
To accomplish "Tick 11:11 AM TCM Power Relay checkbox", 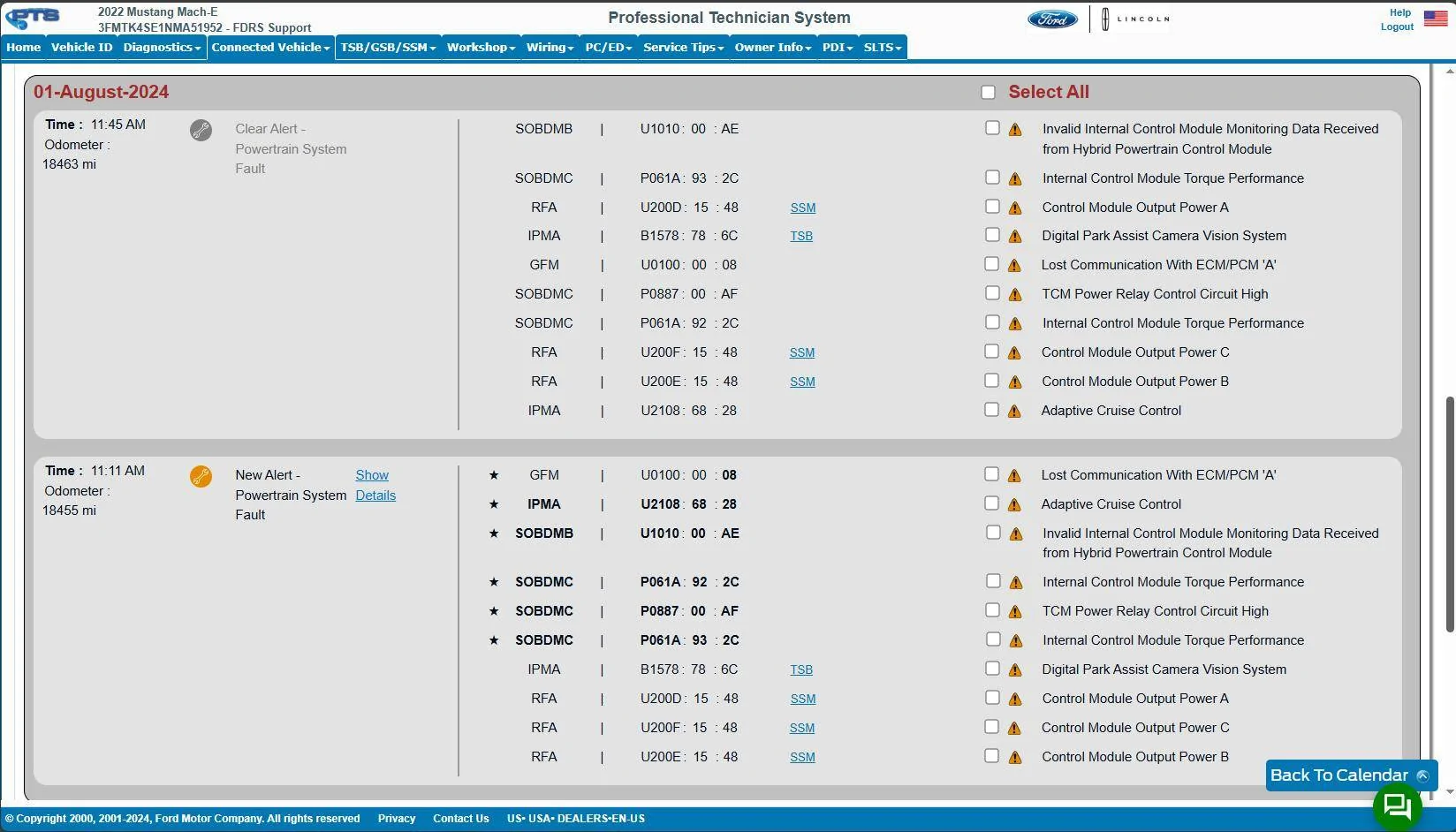I will tap(992, 610).
